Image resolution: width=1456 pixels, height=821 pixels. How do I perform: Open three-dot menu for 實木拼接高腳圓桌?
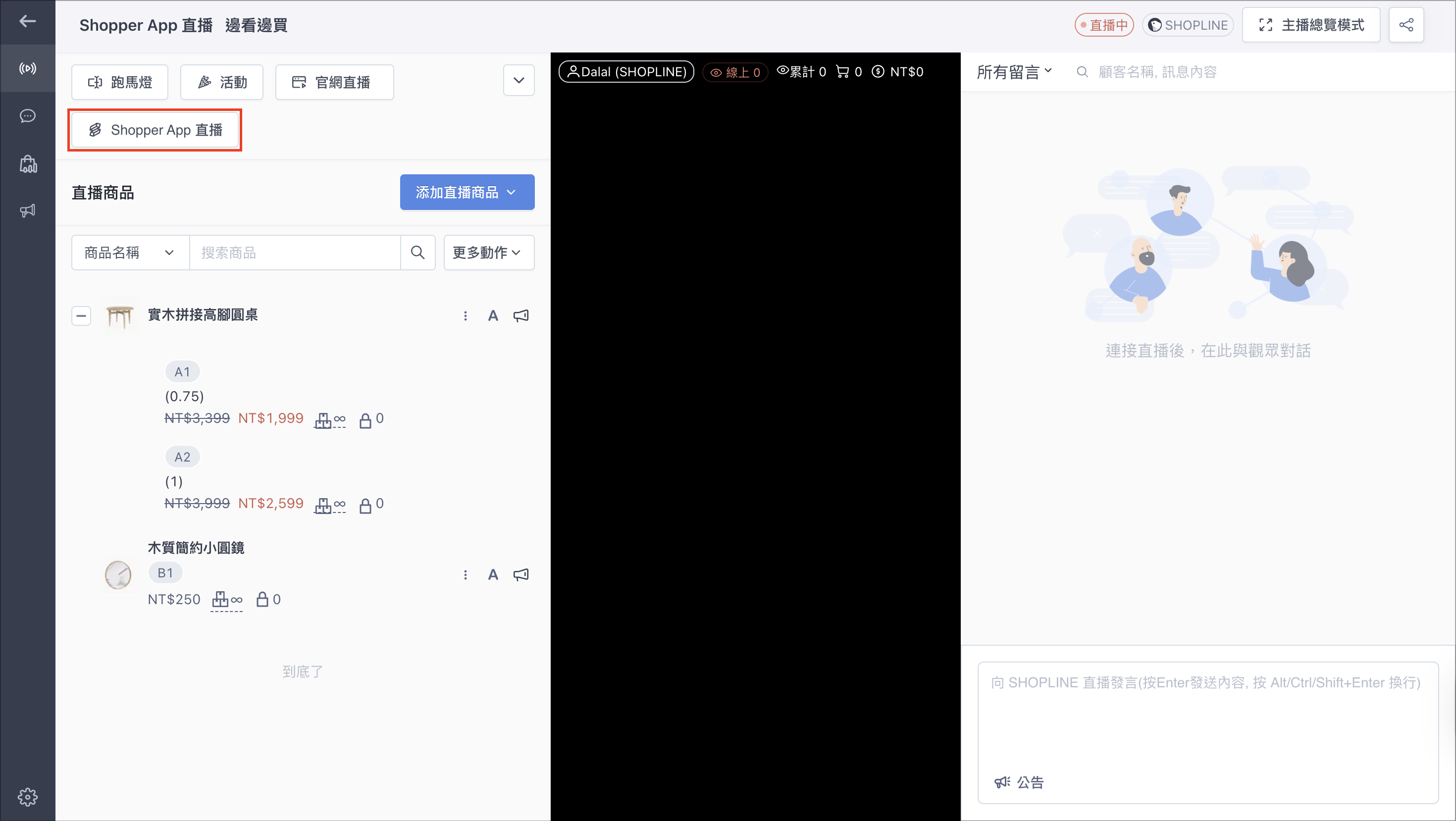click(x=465, y=316)
